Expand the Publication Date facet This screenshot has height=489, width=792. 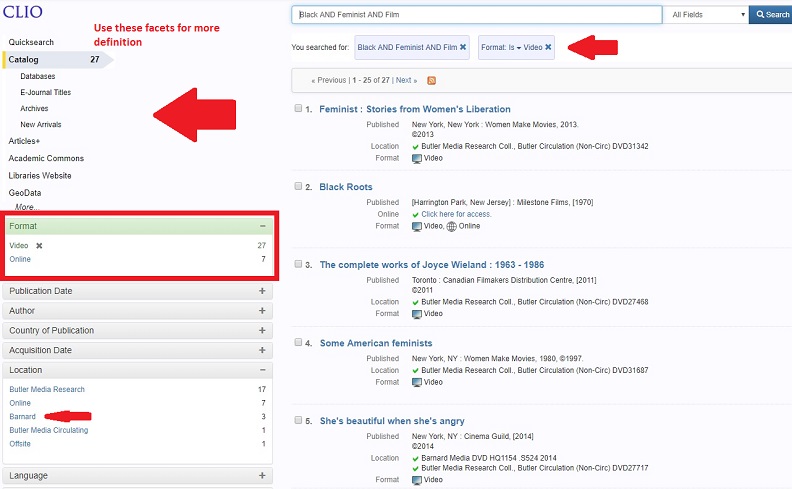click(262, 291)
